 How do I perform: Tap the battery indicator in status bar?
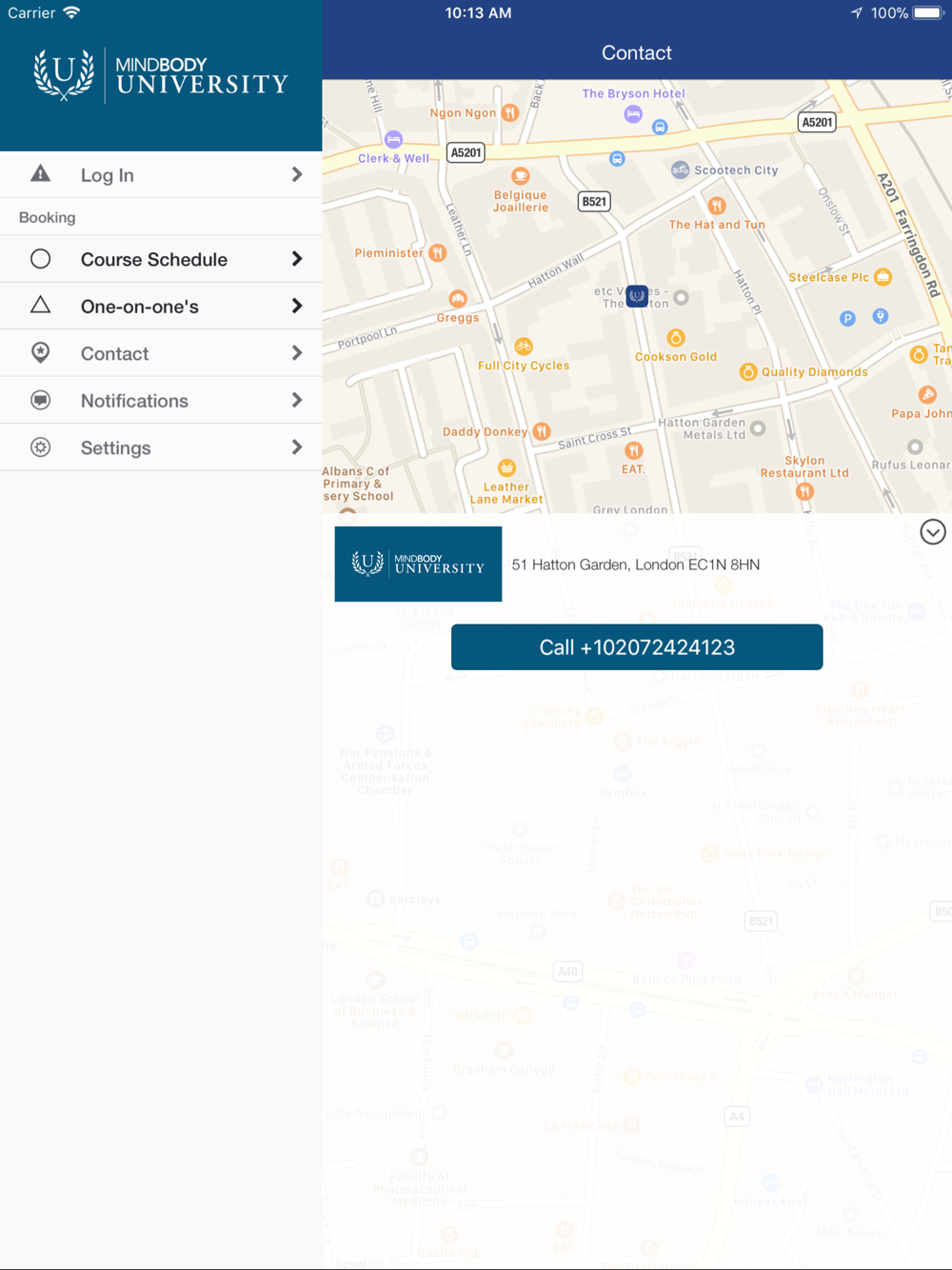click(928, 13)
